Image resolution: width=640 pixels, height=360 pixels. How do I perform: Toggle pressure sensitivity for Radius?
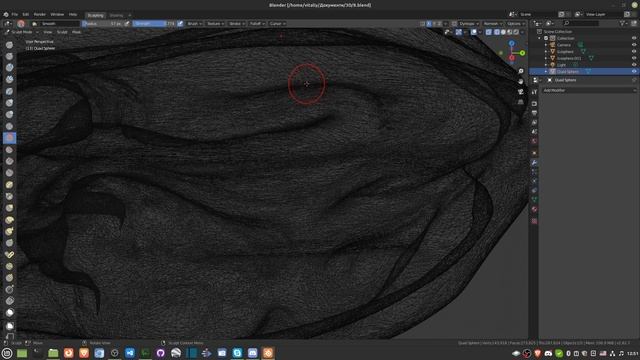click(x=127, y=24)
